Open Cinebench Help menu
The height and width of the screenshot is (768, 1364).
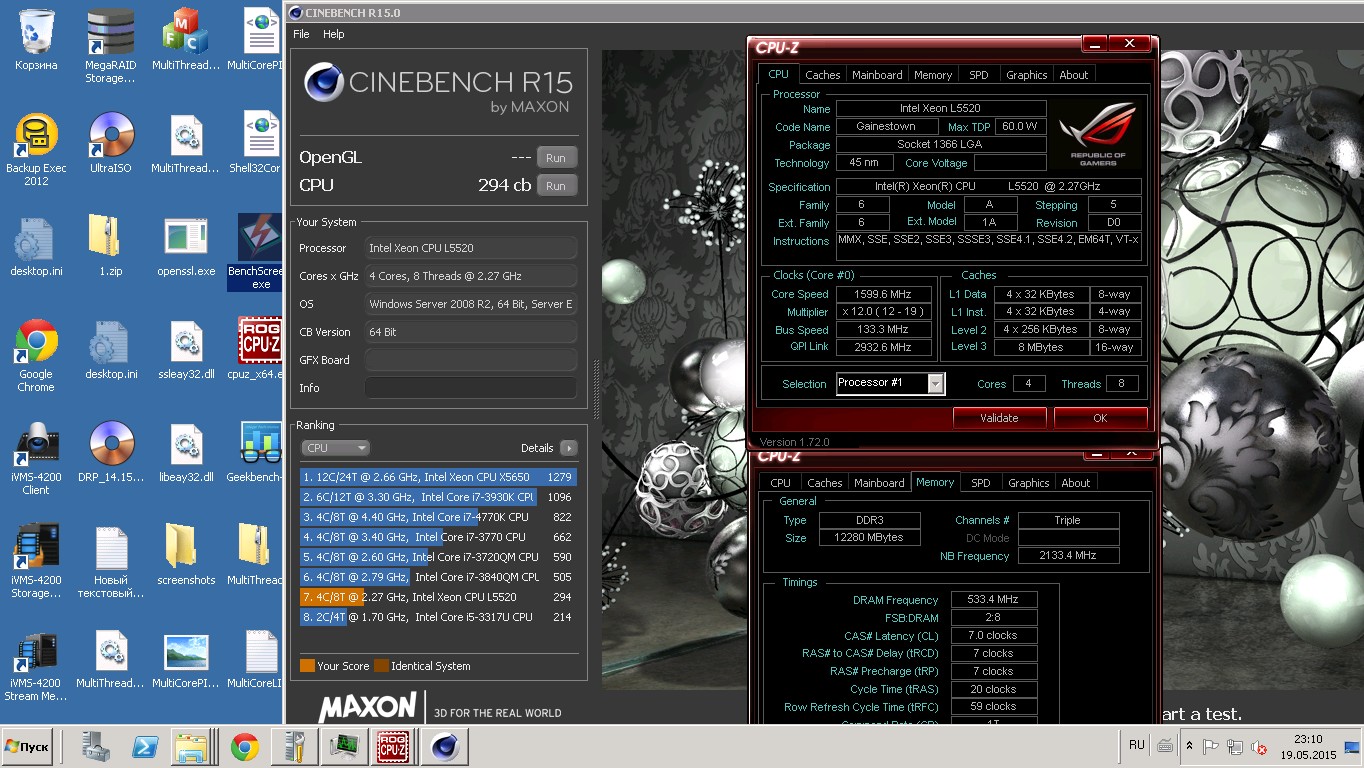pyautogui.click(x=334, y=34)
